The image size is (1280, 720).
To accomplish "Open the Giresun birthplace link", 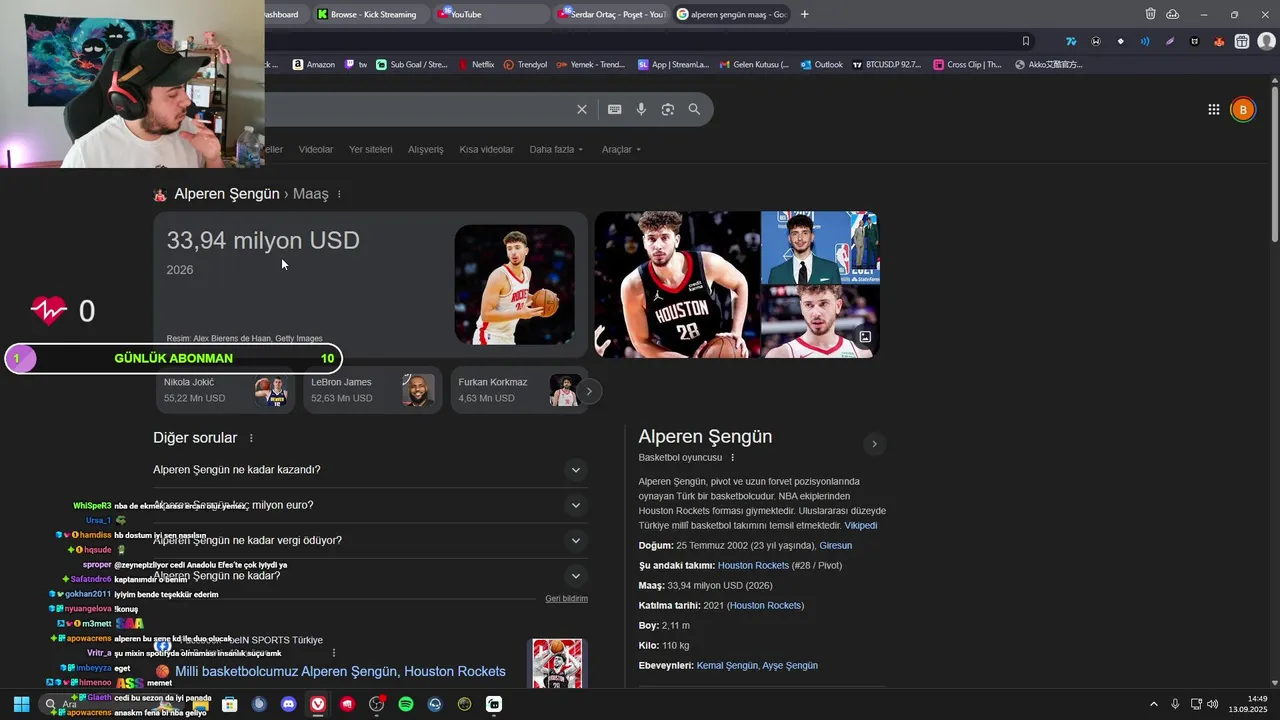I will coord(836,546).
